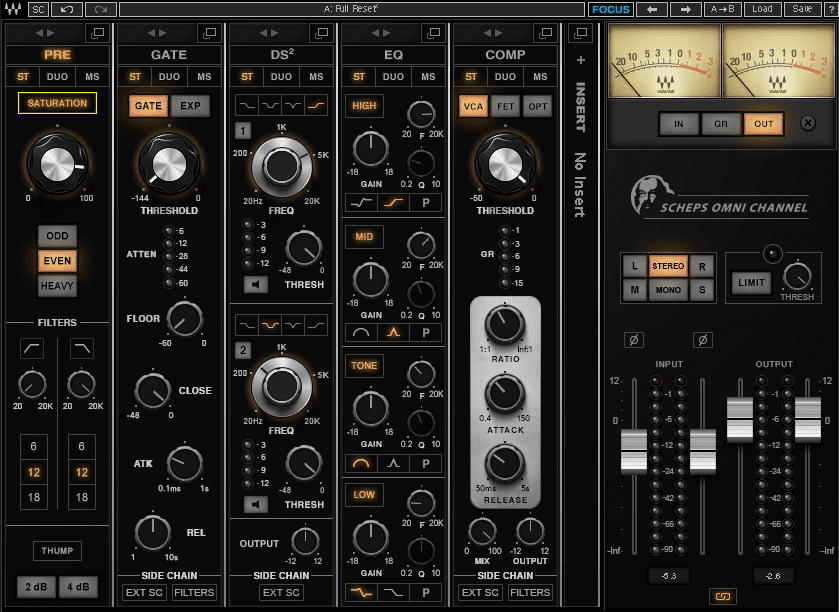Expand the GATE module window
The height and width of the screenshot is (612, 839).
[210, 33]
